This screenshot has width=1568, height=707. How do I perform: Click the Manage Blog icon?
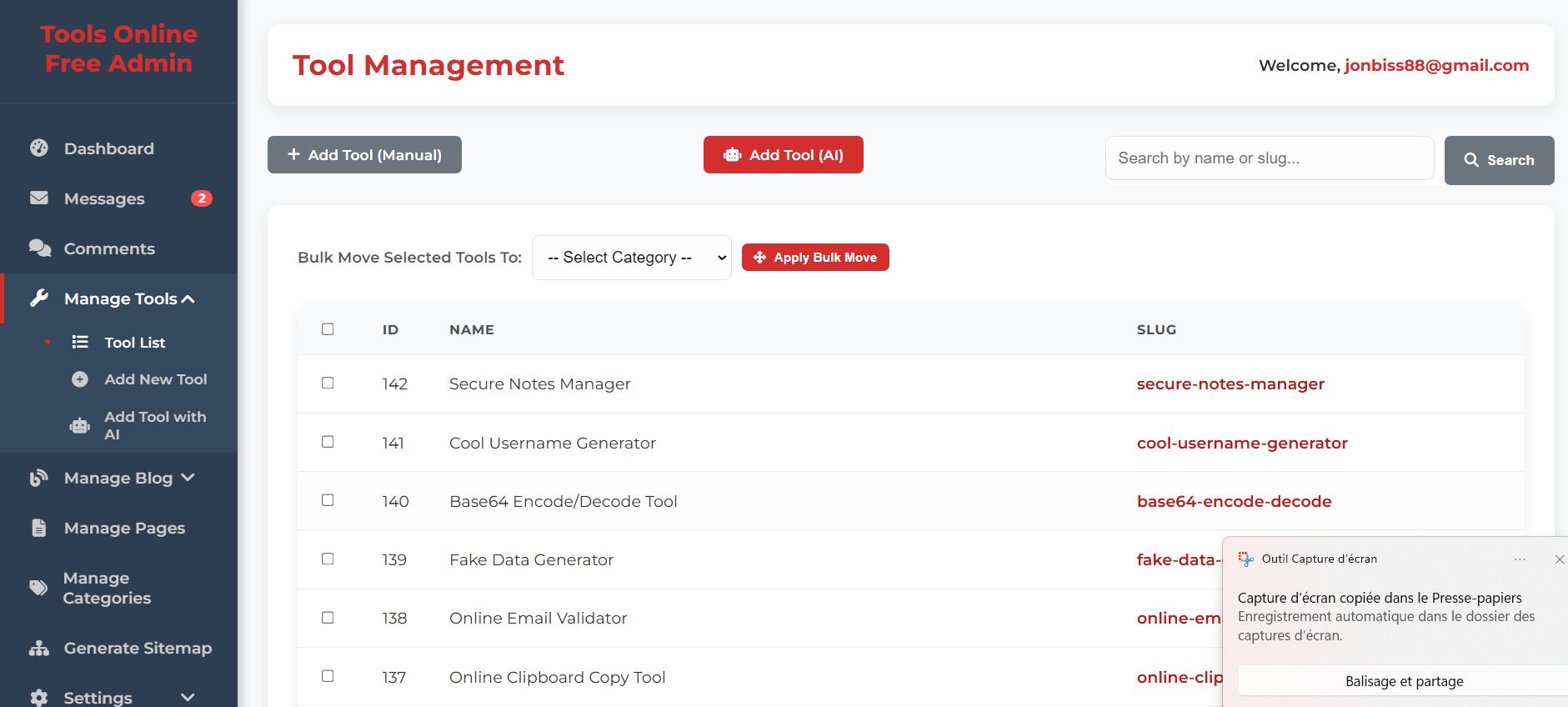[39, 478]
